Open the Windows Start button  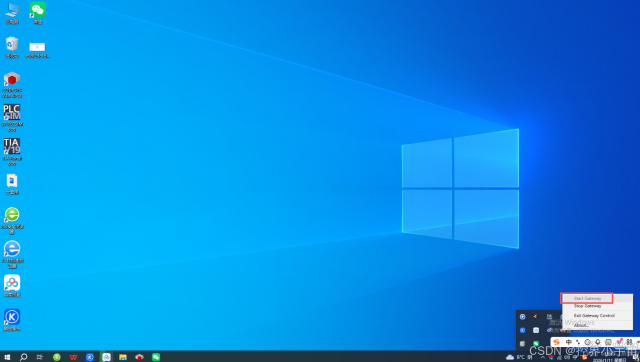tap(7, 357)
